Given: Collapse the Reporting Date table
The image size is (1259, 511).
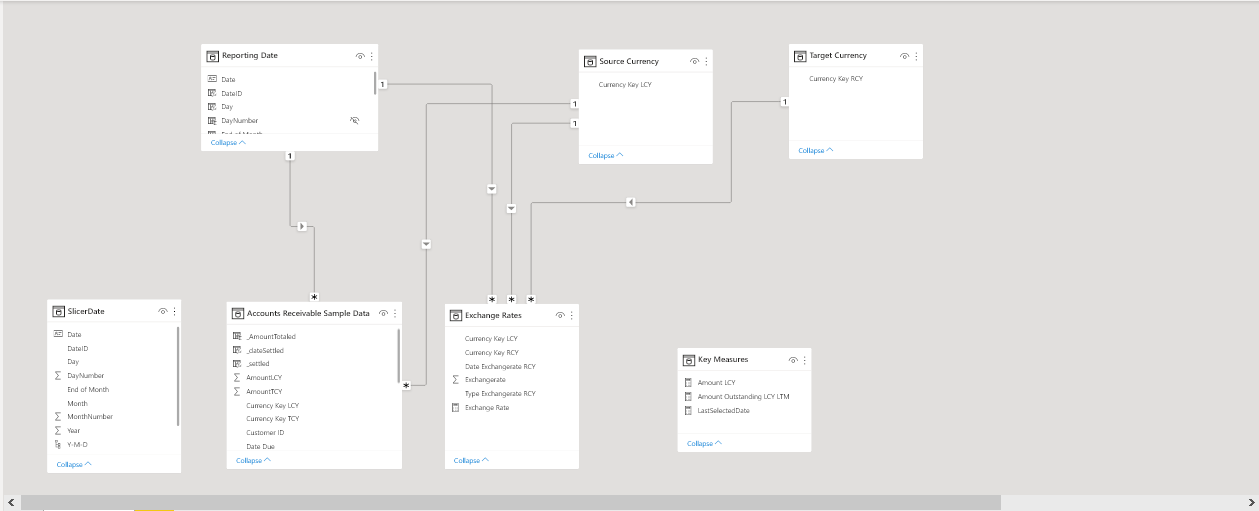Looking at the screenshot, I should click(x=229, y=142).
